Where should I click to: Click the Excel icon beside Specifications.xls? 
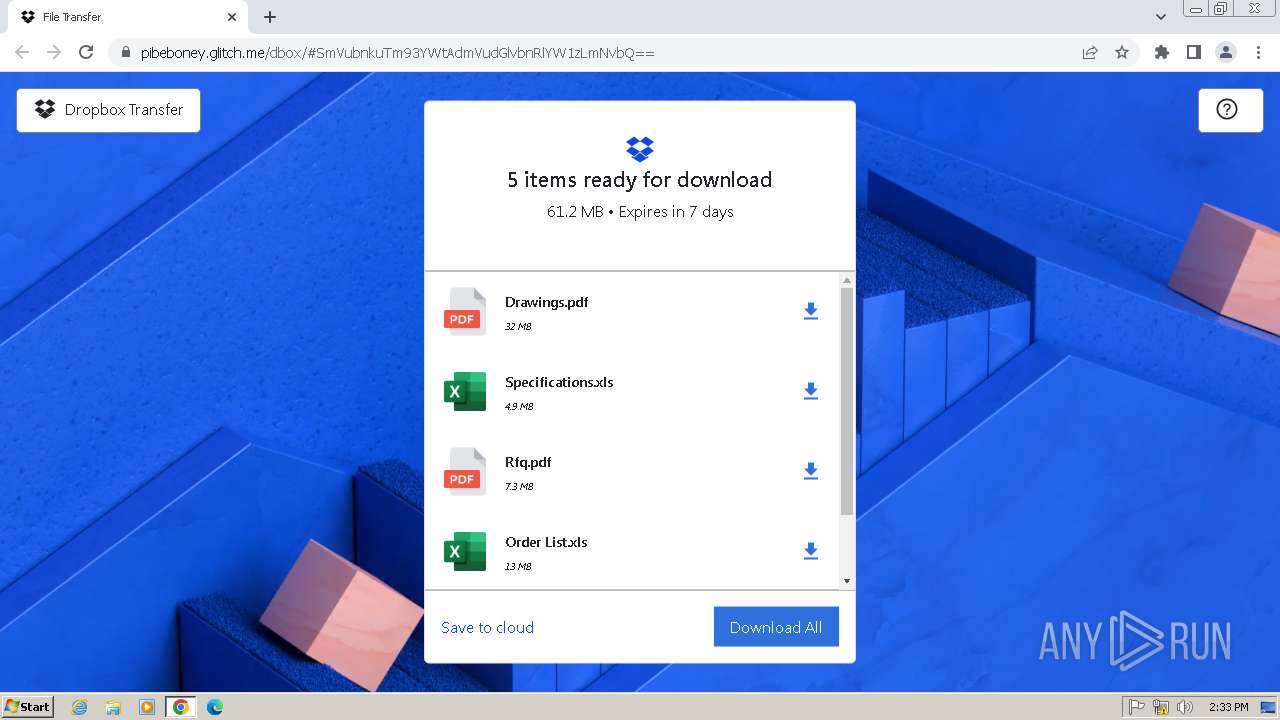click(x=465, y=391)
